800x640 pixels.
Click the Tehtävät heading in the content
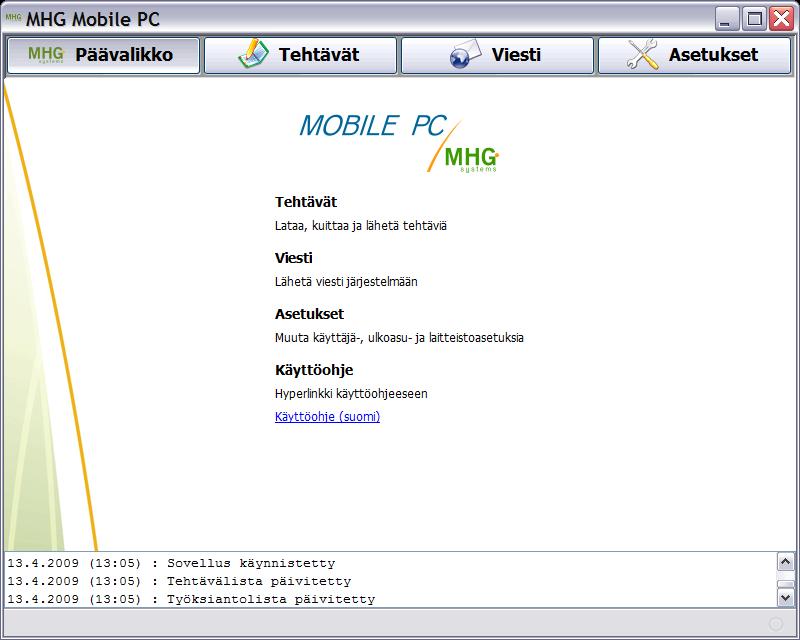pos(306,202)
